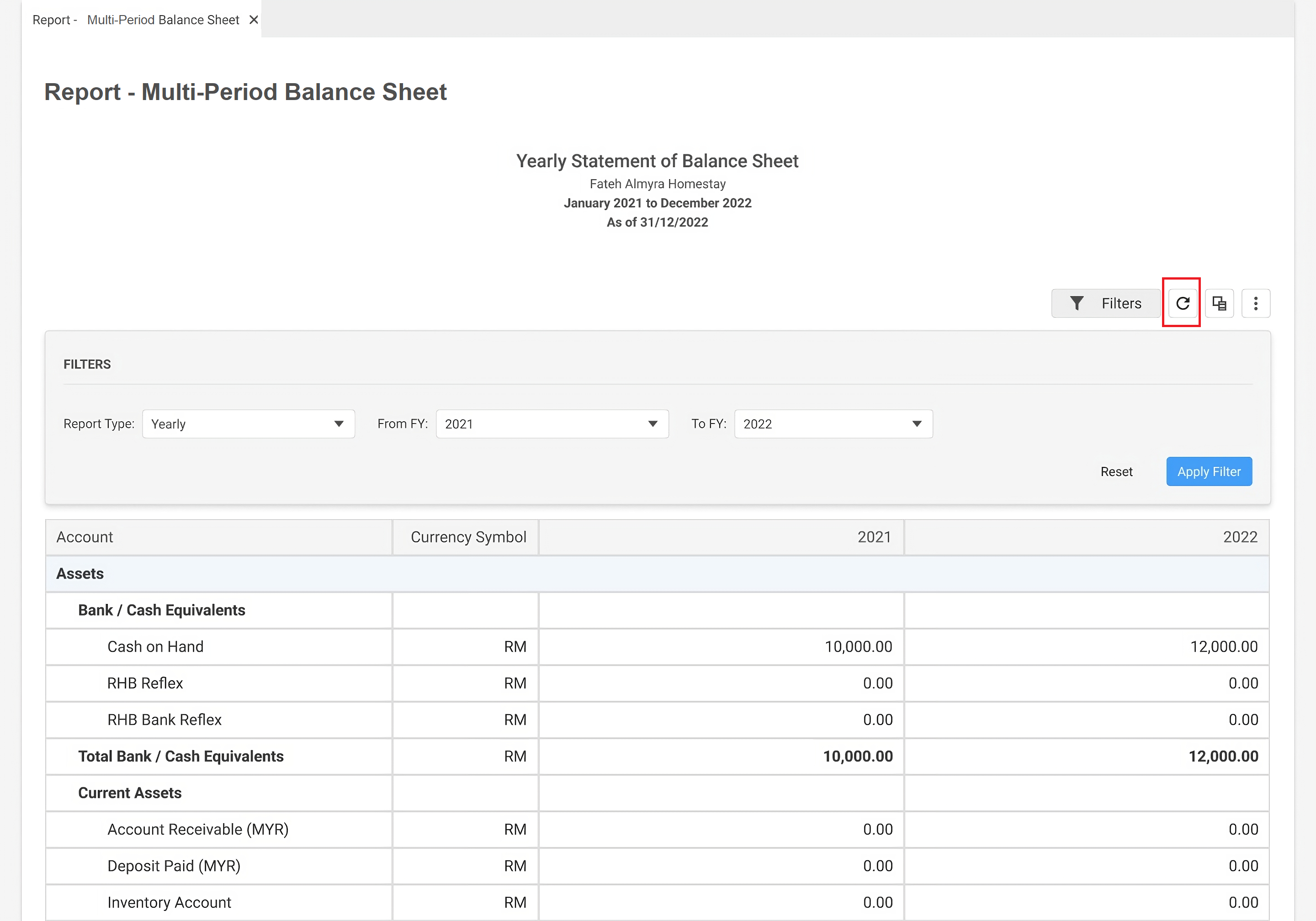
Task: Click the Currency Symbol column header
Action: 466,537
